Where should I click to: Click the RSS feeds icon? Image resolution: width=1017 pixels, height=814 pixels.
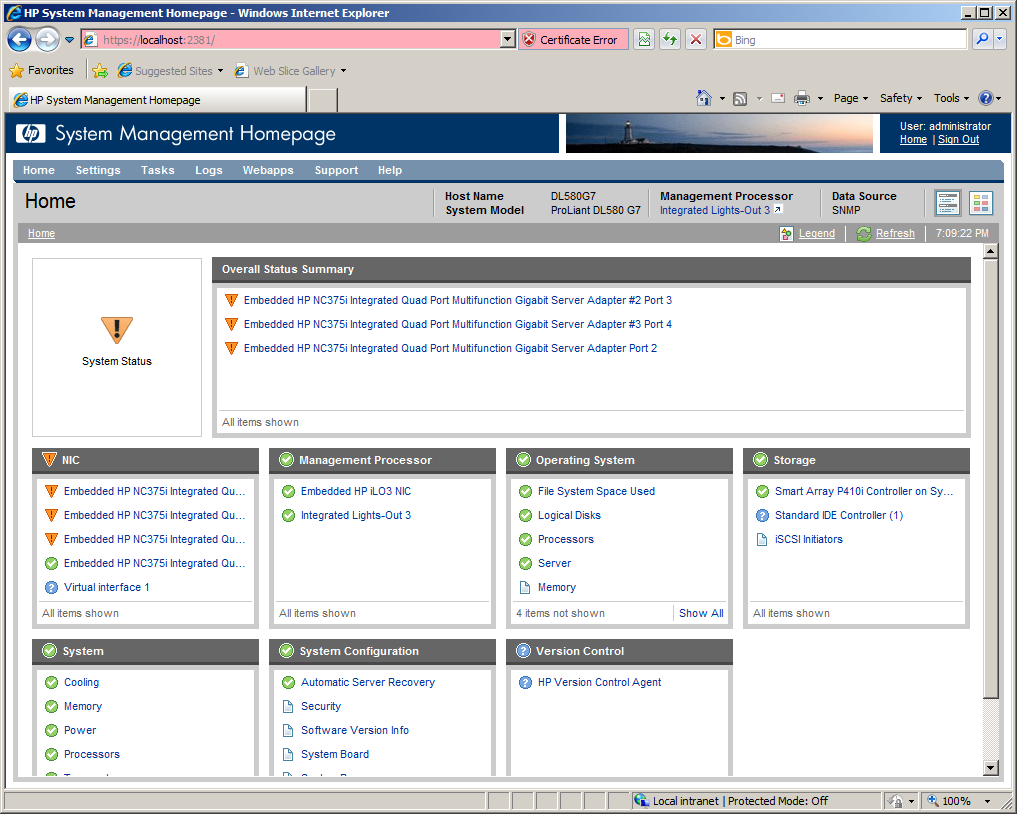pos(740,99)
